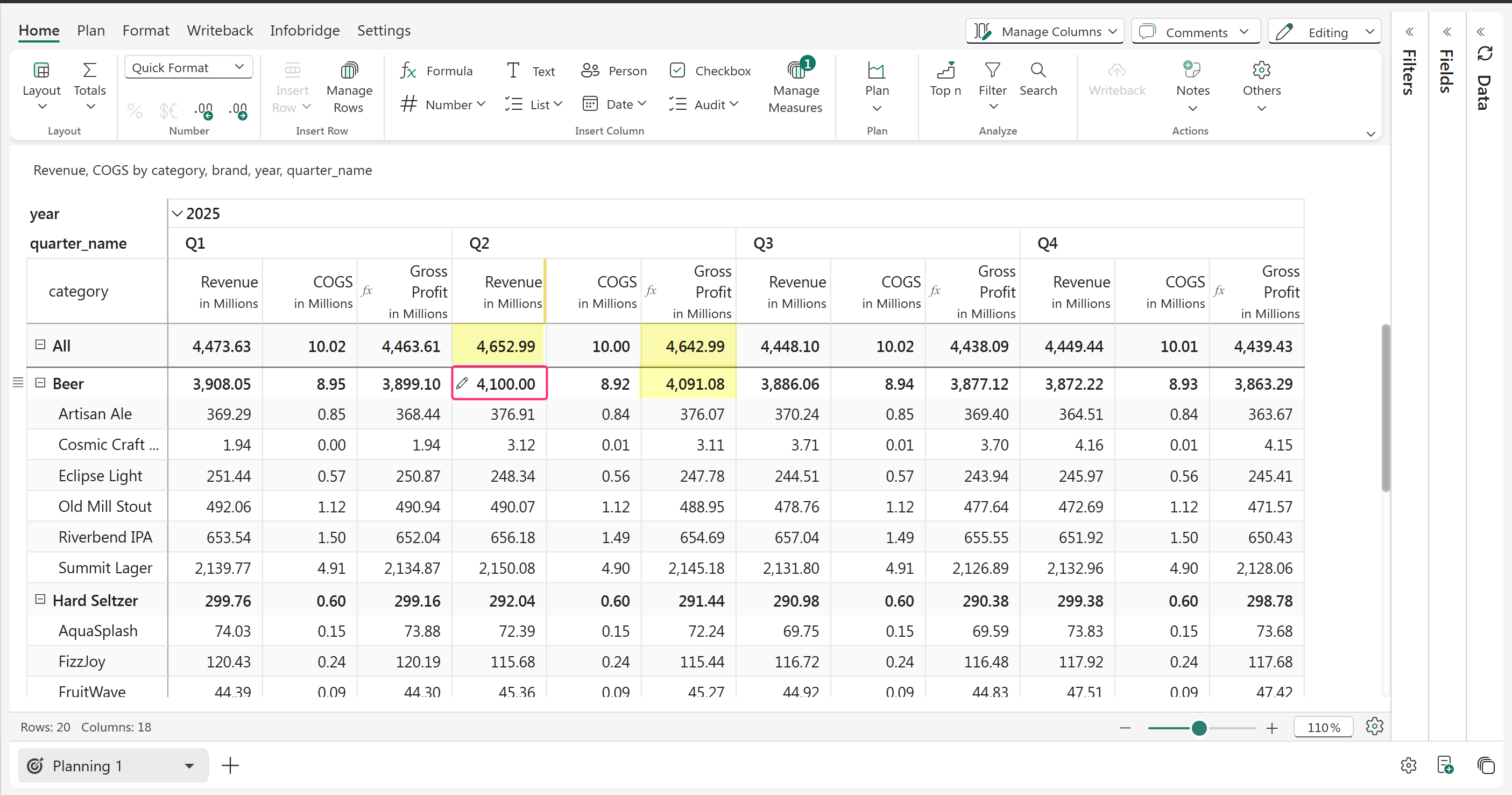
Task: Open the Planning 1 sheet dropdown
Action: point(189,765)
